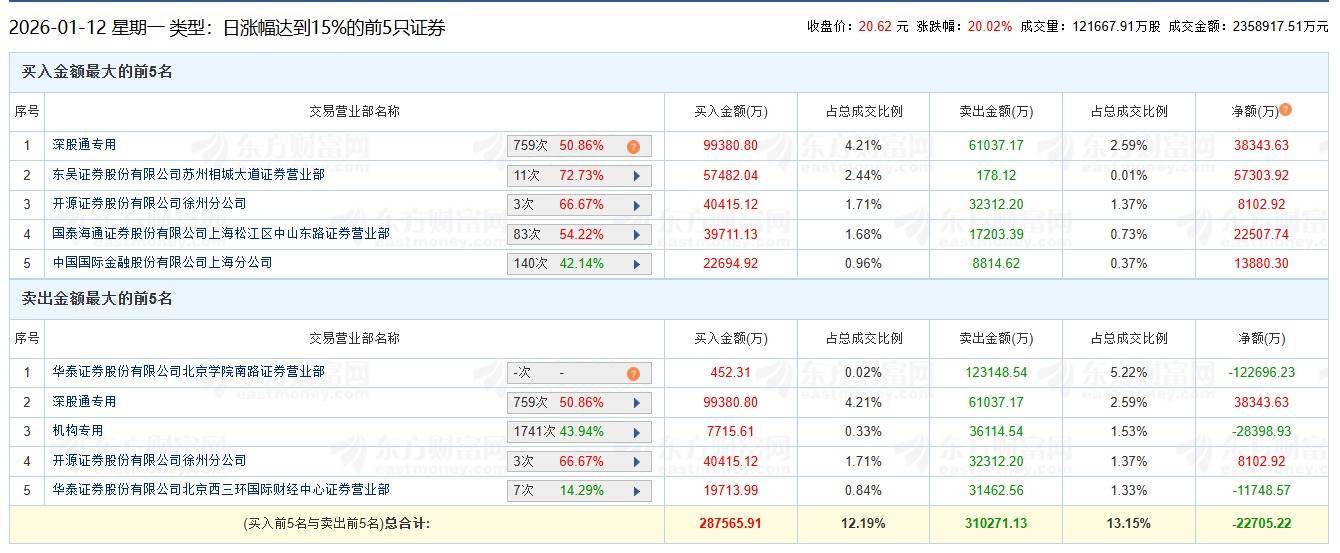Viewport: 1340px width, 553px height.
Task: Click the 72.73% success rate for 东吴证券
Action: pyautogui.click(x=581, y=176)
